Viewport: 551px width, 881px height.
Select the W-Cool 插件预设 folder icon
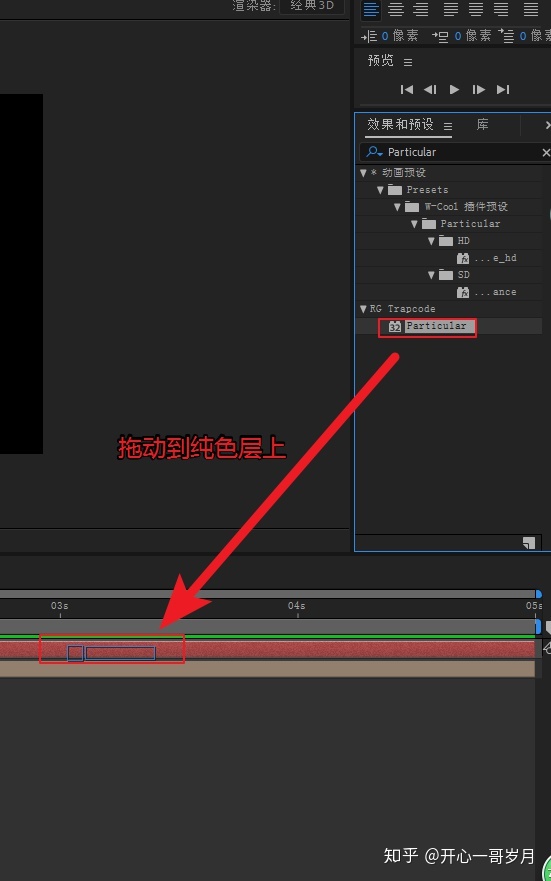[412, 207]
